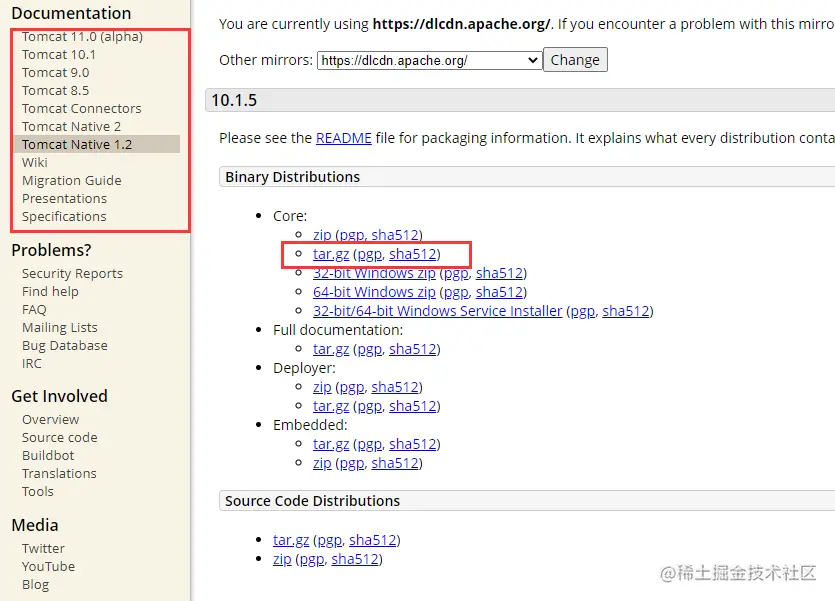This screenshot has width=835, height=601.
Task: Click the Change mirror button
Action: coord(575,60)
